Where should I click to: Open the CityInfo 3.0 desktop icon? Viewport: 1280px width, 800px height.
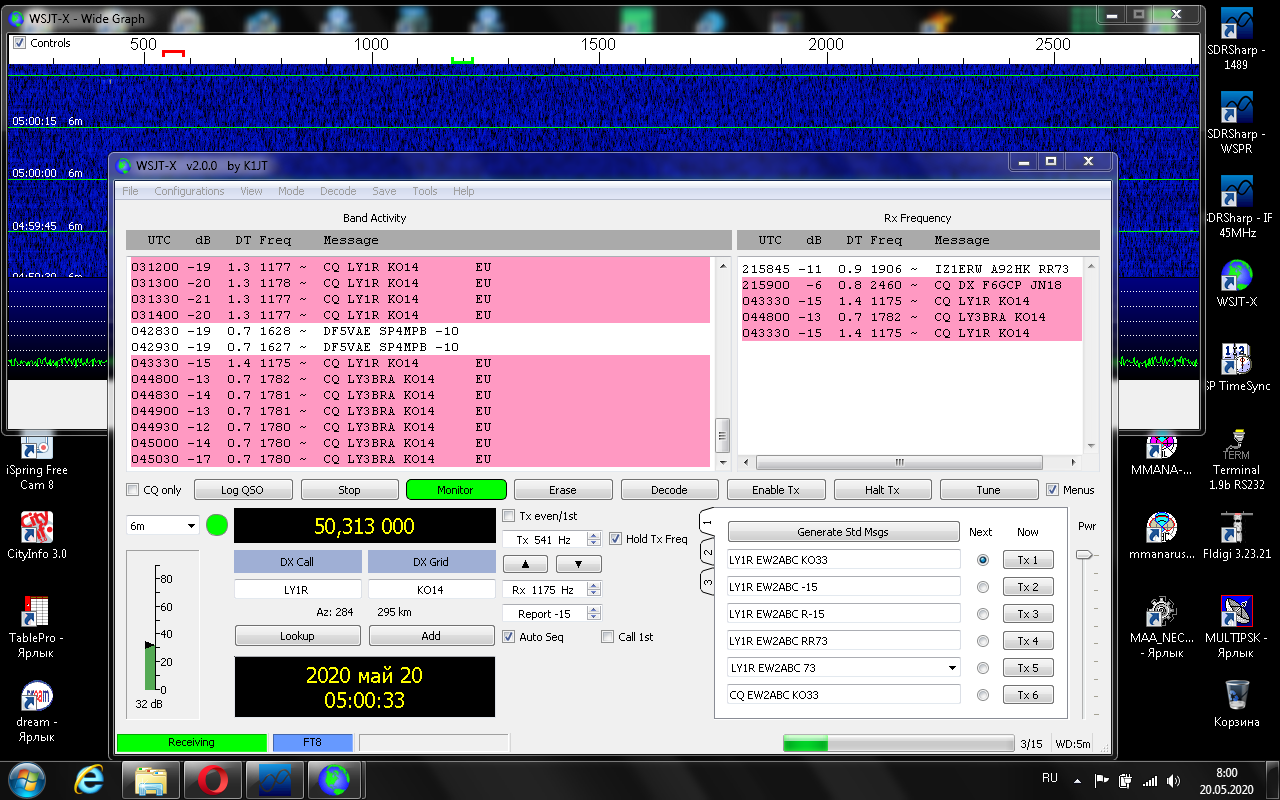(37, 527)
